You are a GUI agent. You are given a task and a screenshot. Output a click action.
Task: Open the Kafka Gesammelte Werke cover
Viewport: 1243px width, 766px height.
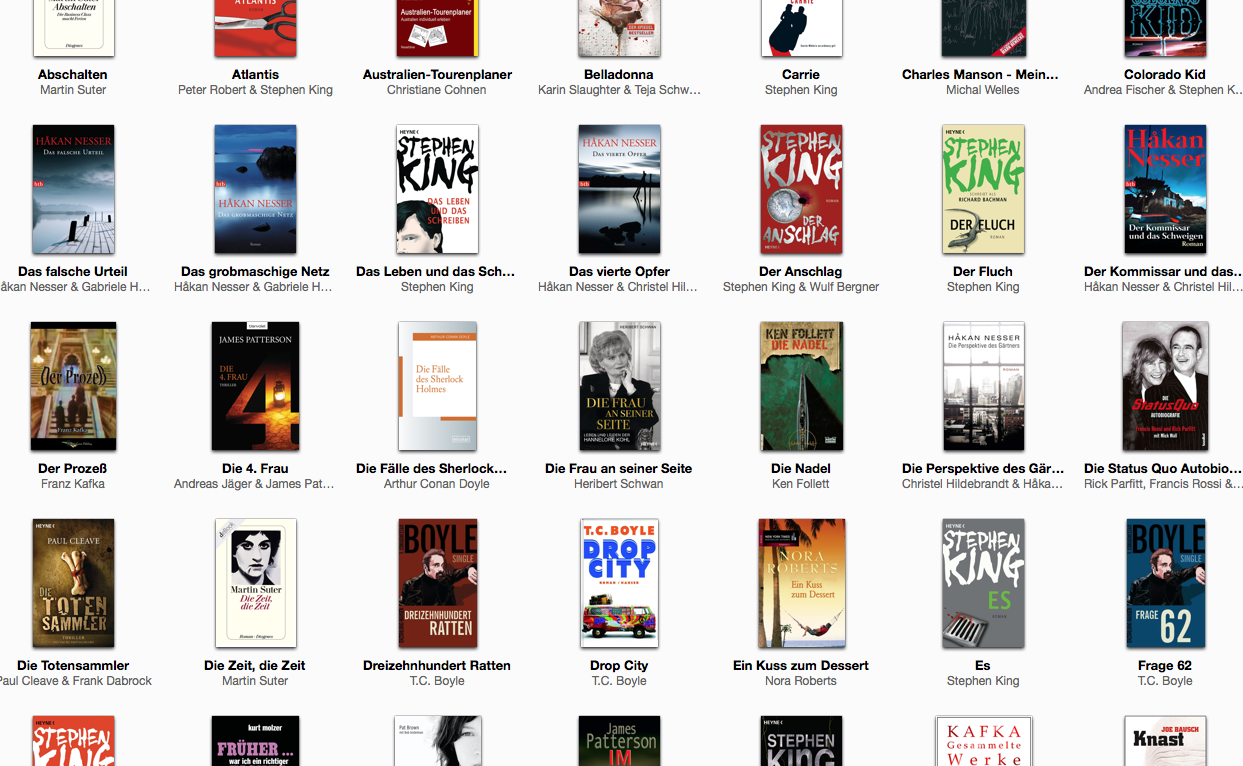tap(983, 741)
